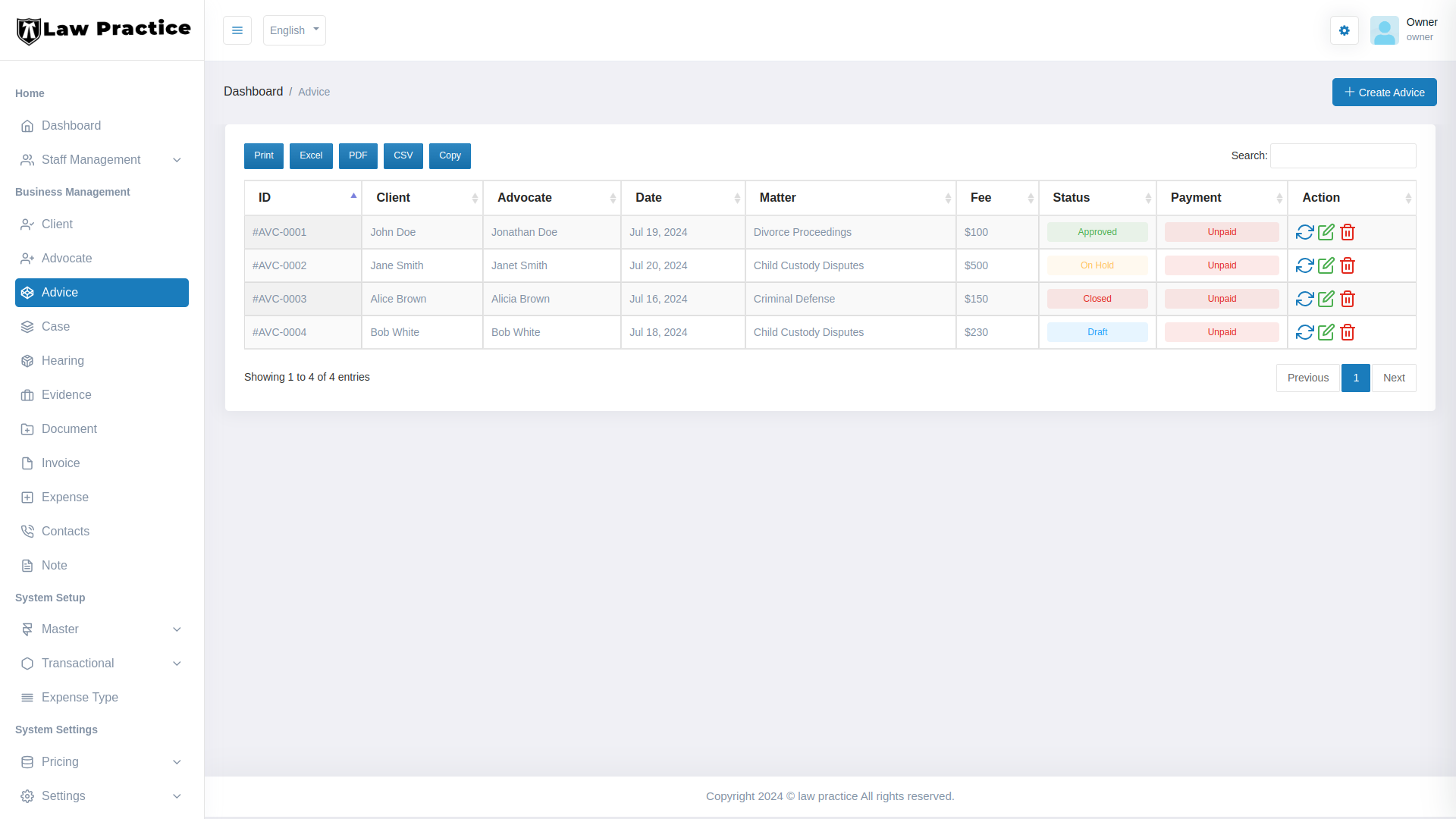Image resolution: width=1456 pixels, height=819 pixels.
Task: Click into the Search input field
Action: (x=1342, y=155)
